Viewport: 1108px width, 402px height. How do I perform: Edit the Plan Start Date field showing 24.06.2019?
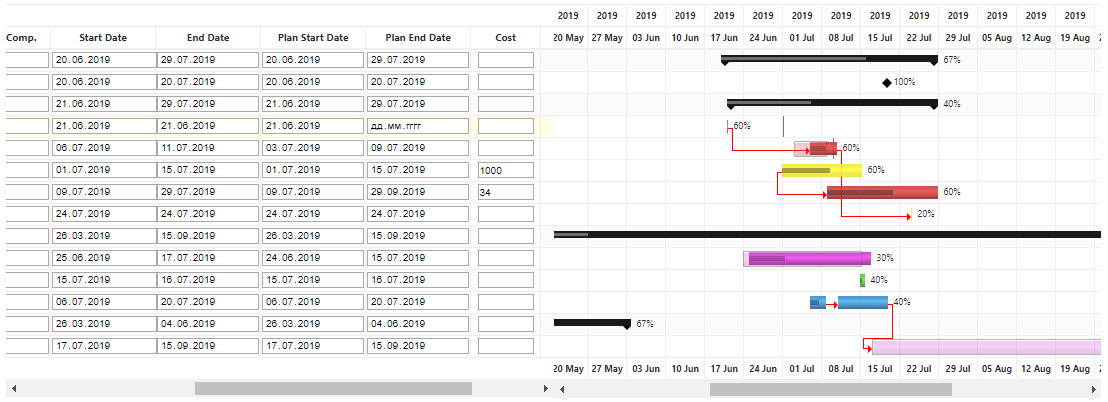pyautogui.click(x=313, y=259)
